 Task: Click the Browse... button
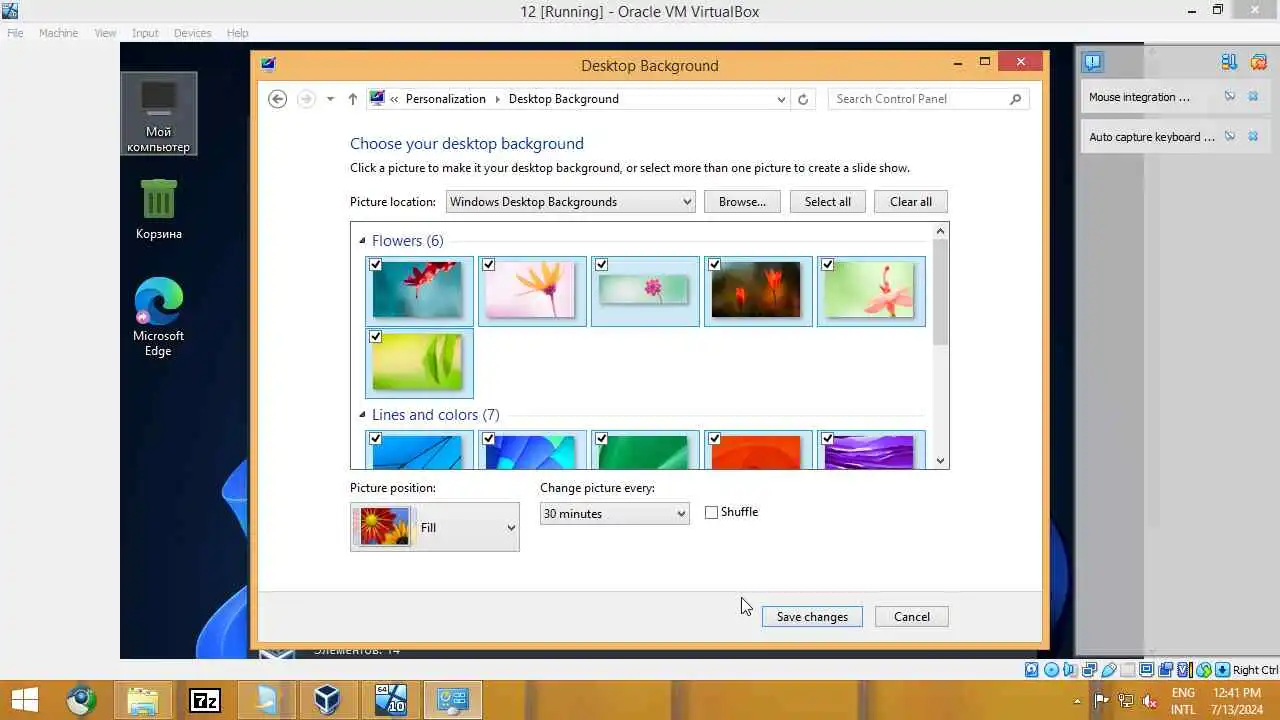click(x=742, y=202)
